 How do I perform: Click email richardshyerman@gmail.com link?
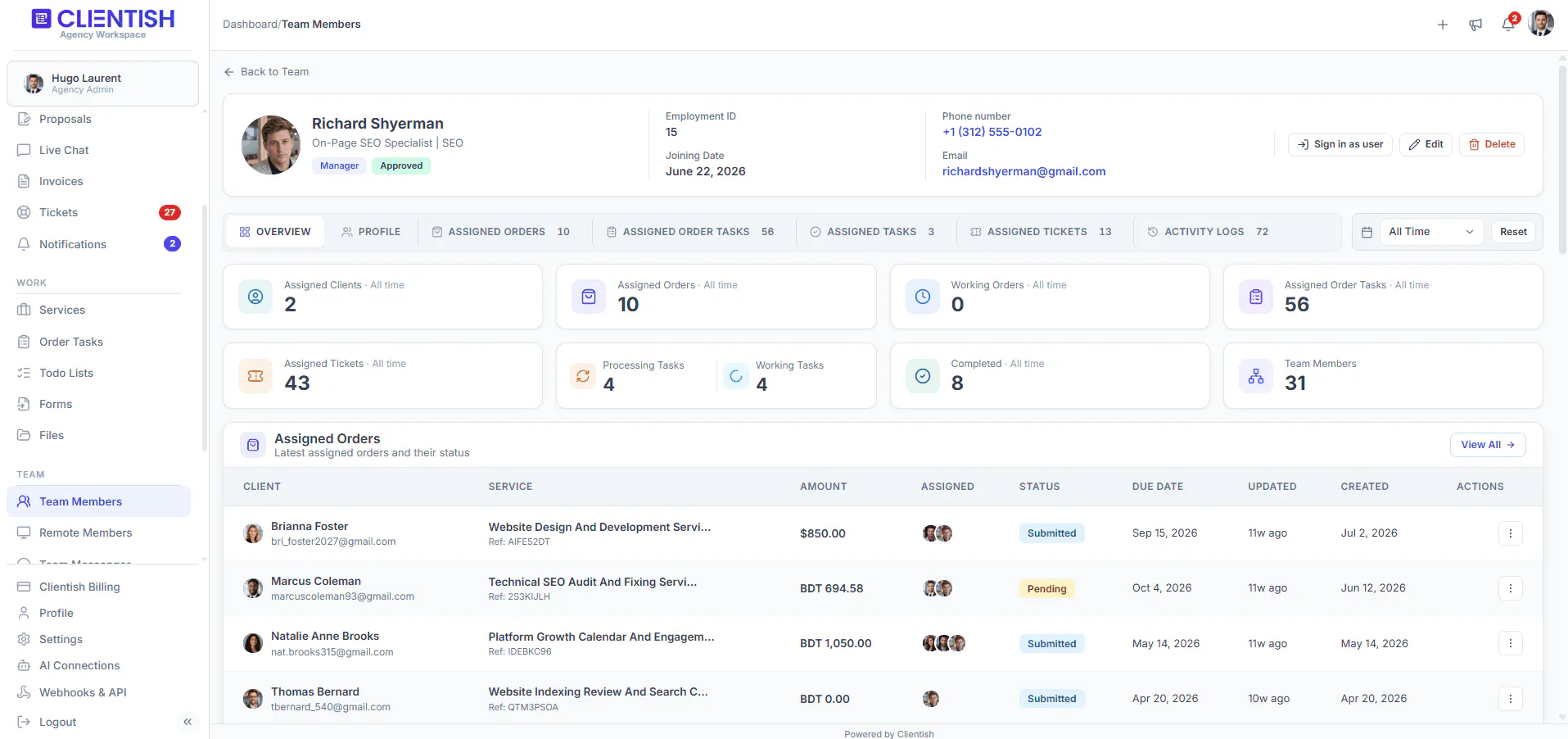[x=1023, y=171]
